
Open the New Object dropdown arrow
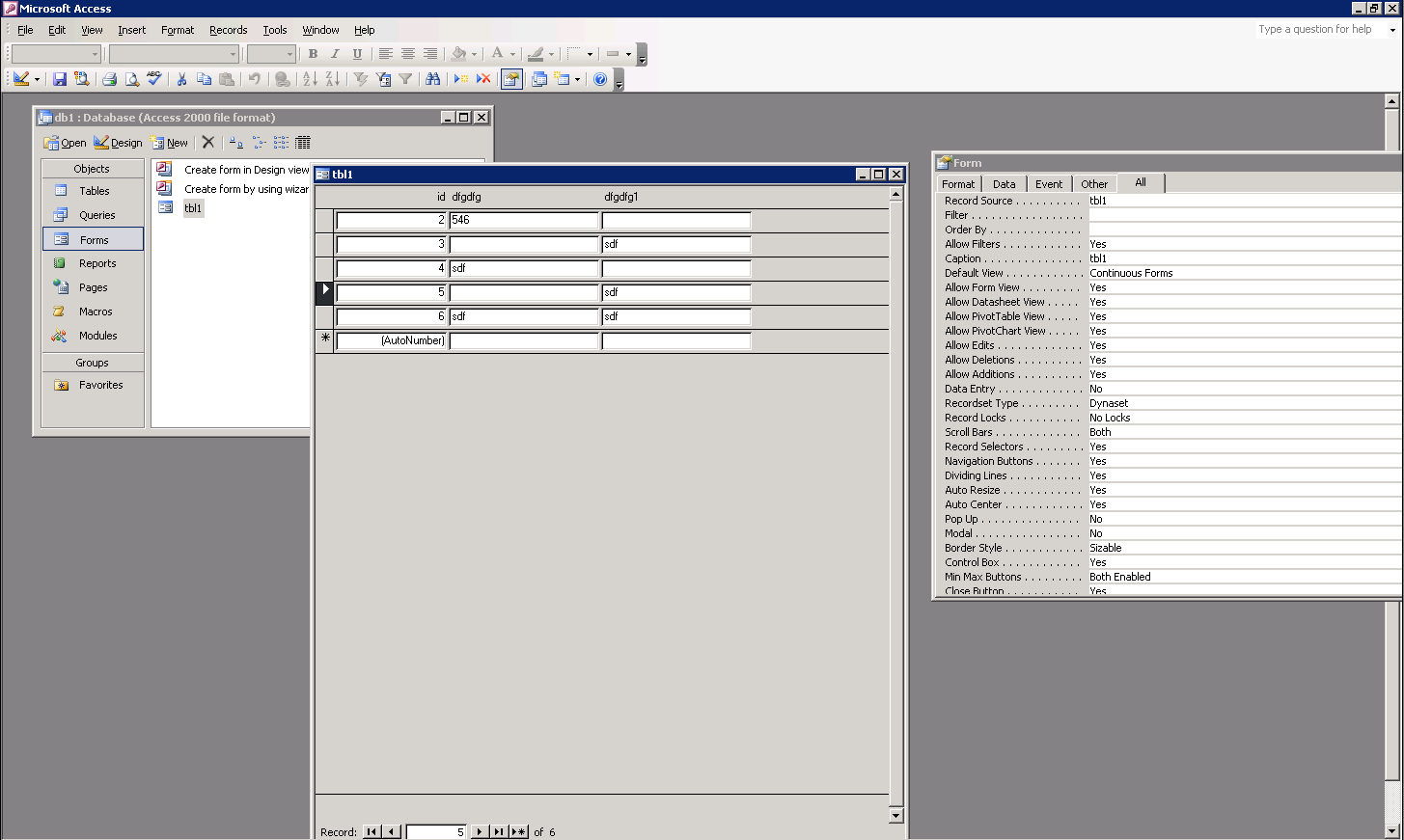pos(577,79)
